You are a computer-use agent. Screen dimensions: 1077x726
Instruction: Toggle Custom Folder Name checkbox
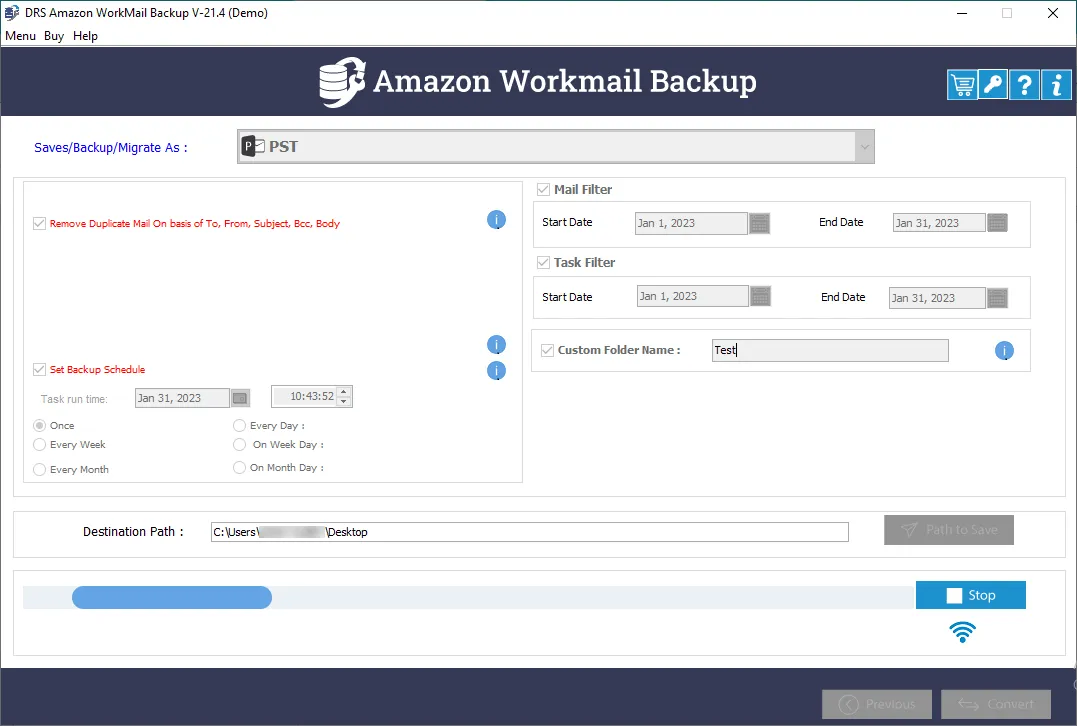point(547,350)
